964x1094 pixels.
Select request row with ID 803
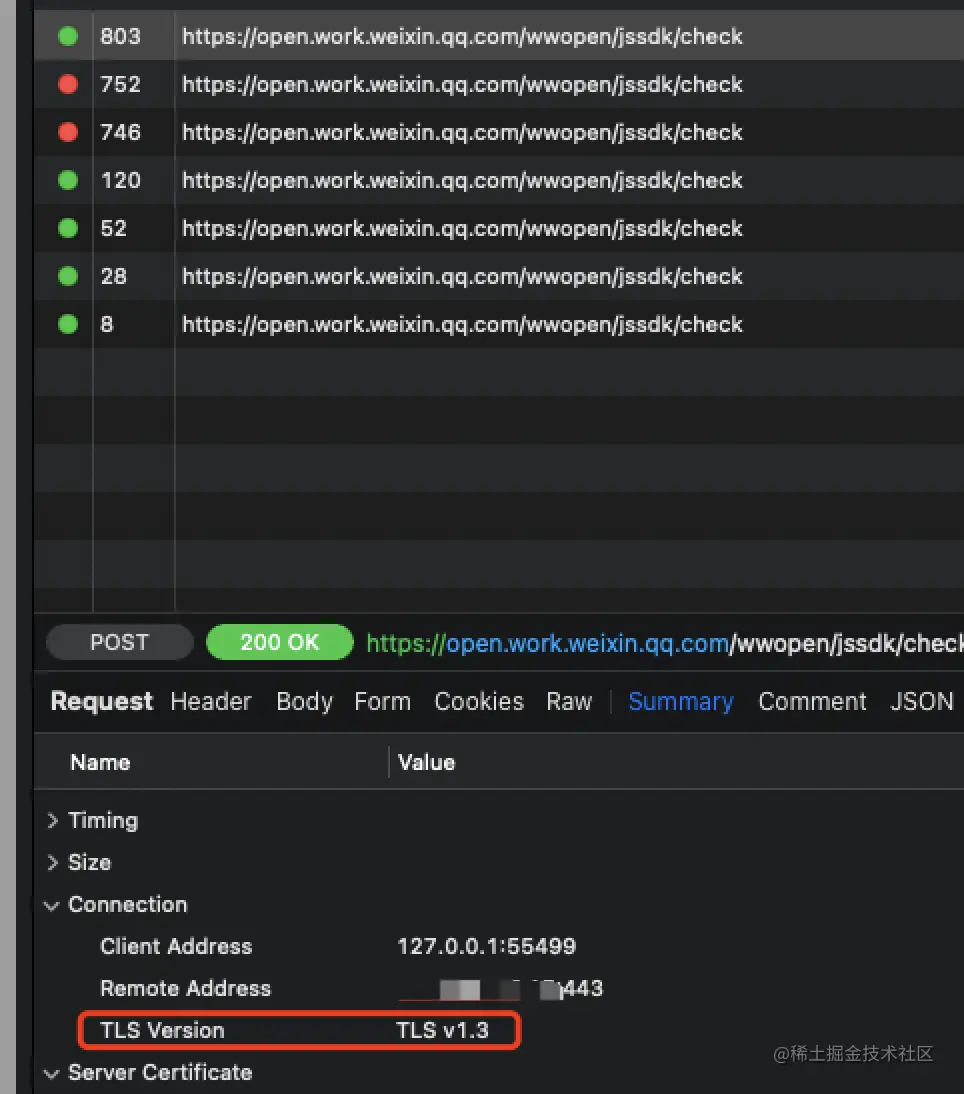click(x=499, y=36)
